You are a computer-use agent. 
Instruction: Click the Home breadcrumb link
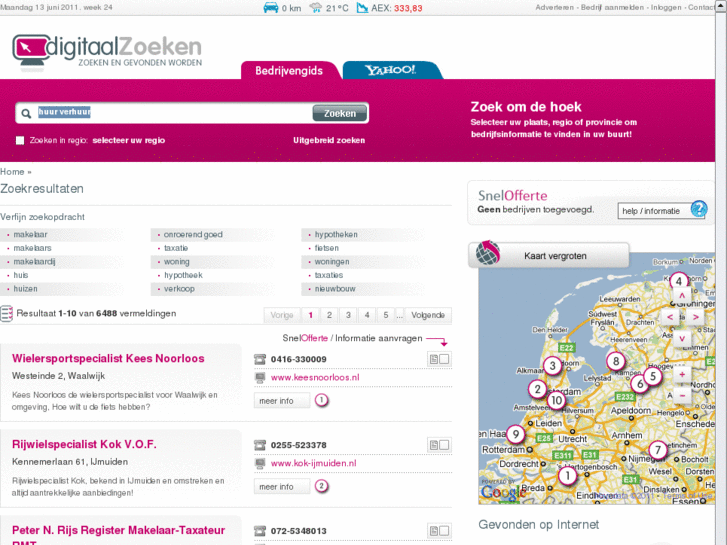(12, 172)
